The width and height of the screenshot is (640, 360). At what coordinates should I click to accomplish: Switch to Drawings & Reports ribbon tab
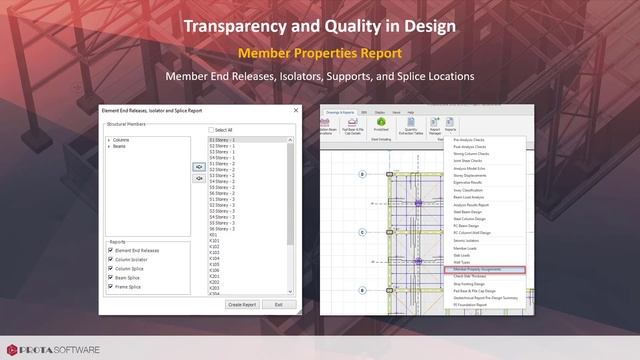coord(340,112)
